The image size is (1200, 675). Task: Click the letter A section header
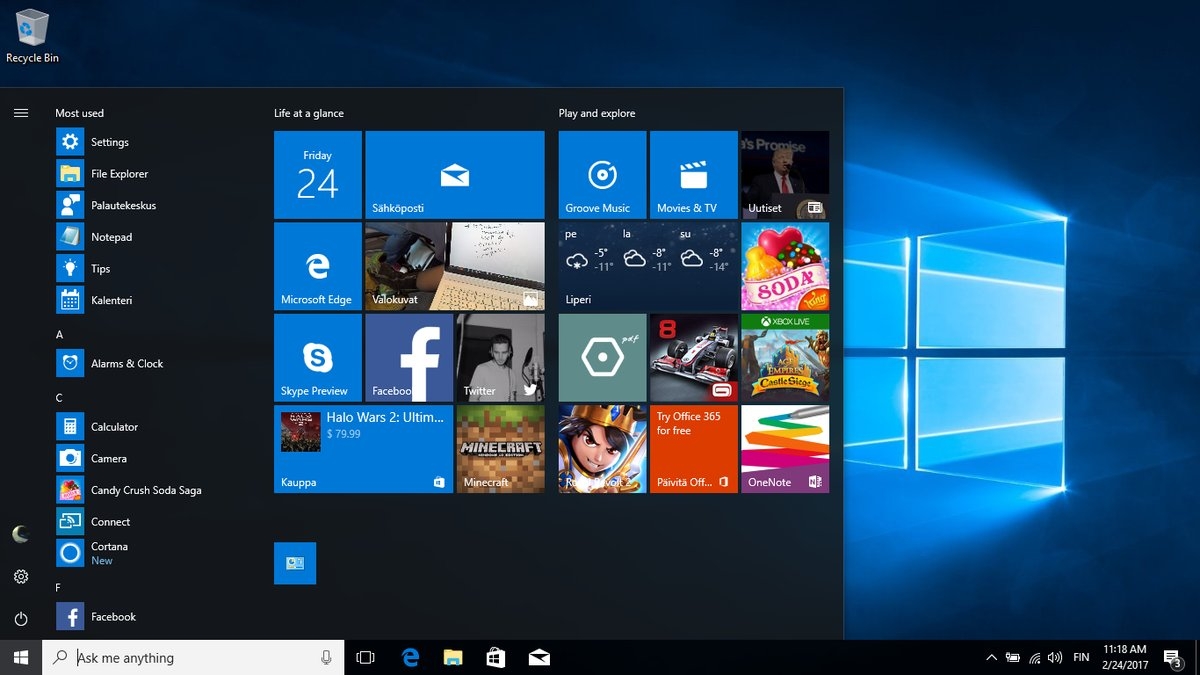(59, 335)
